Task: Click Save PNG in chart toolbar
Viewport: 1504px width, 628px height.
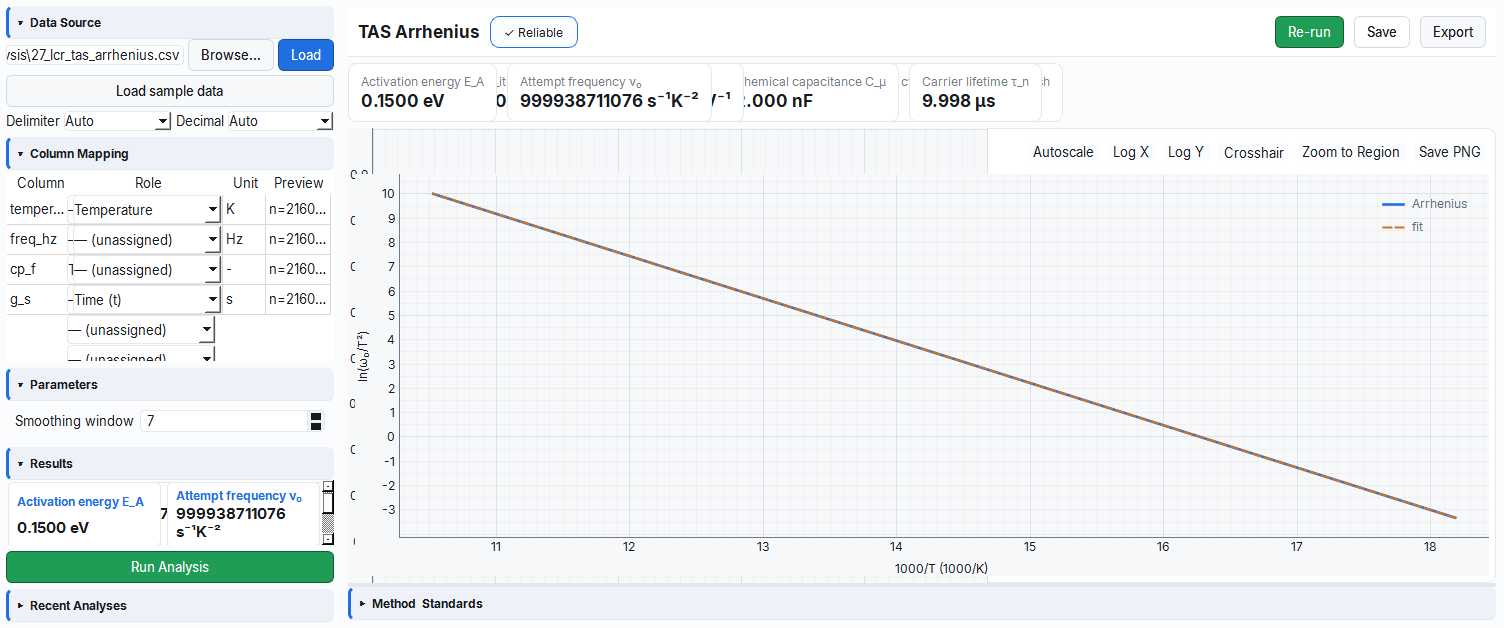Action: click(x=1450, y=152)
